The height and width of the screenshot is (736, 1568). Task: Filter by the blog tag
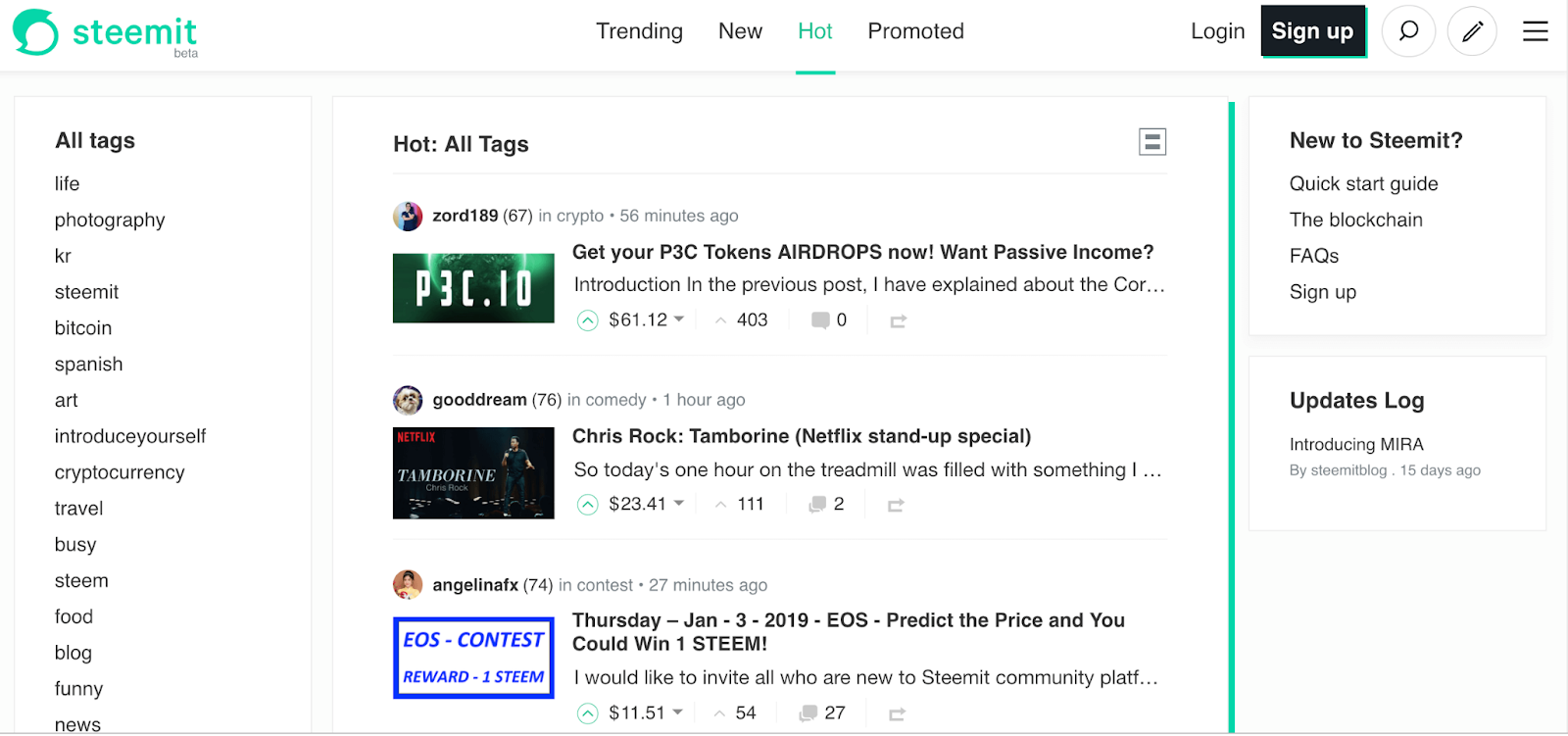click(73, 654)
